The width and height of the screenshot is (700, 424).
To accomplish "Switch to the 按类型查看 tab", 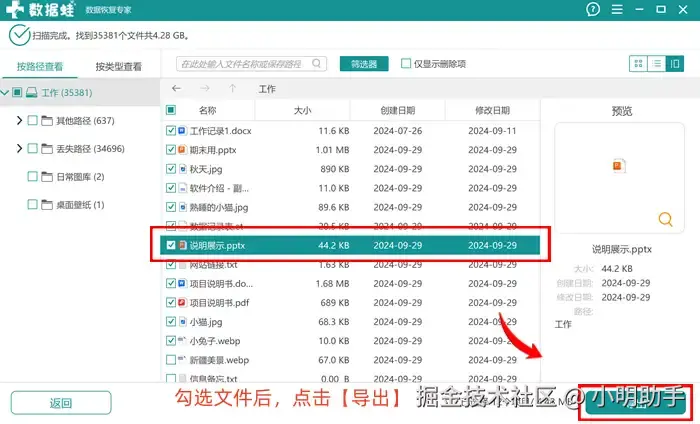I will click(x=119, y=67).
